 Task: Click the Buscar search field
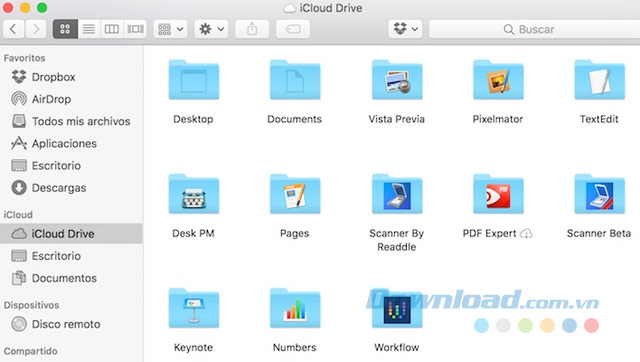click(x=535, y=29)
